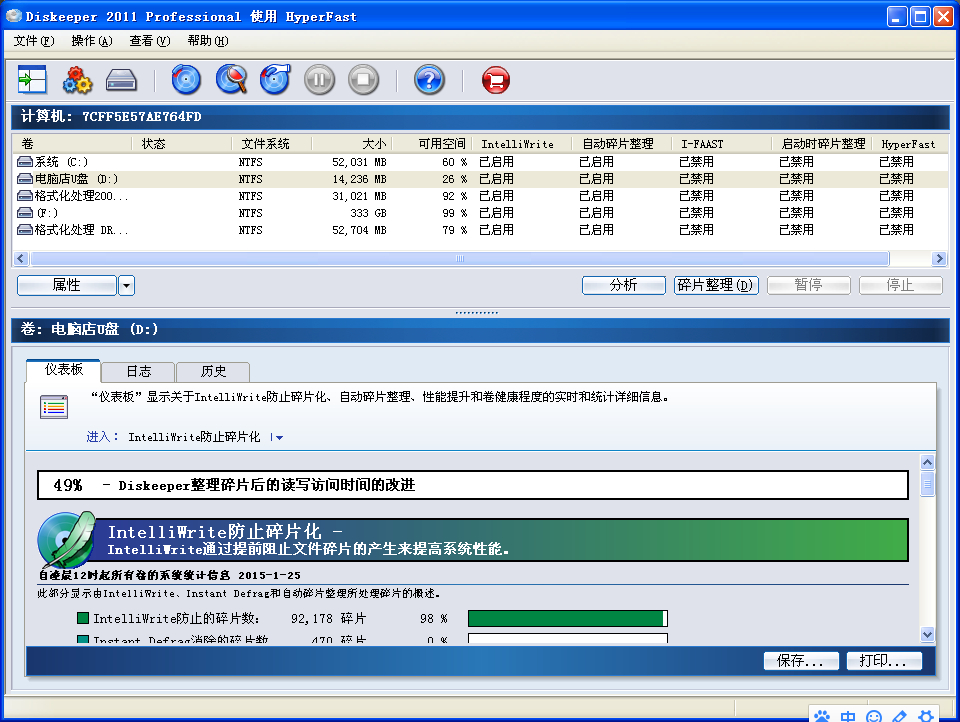960x722 pixels.
Task: Click the analyze magnifier toolbar icon
Action: [x=231, y=80]
